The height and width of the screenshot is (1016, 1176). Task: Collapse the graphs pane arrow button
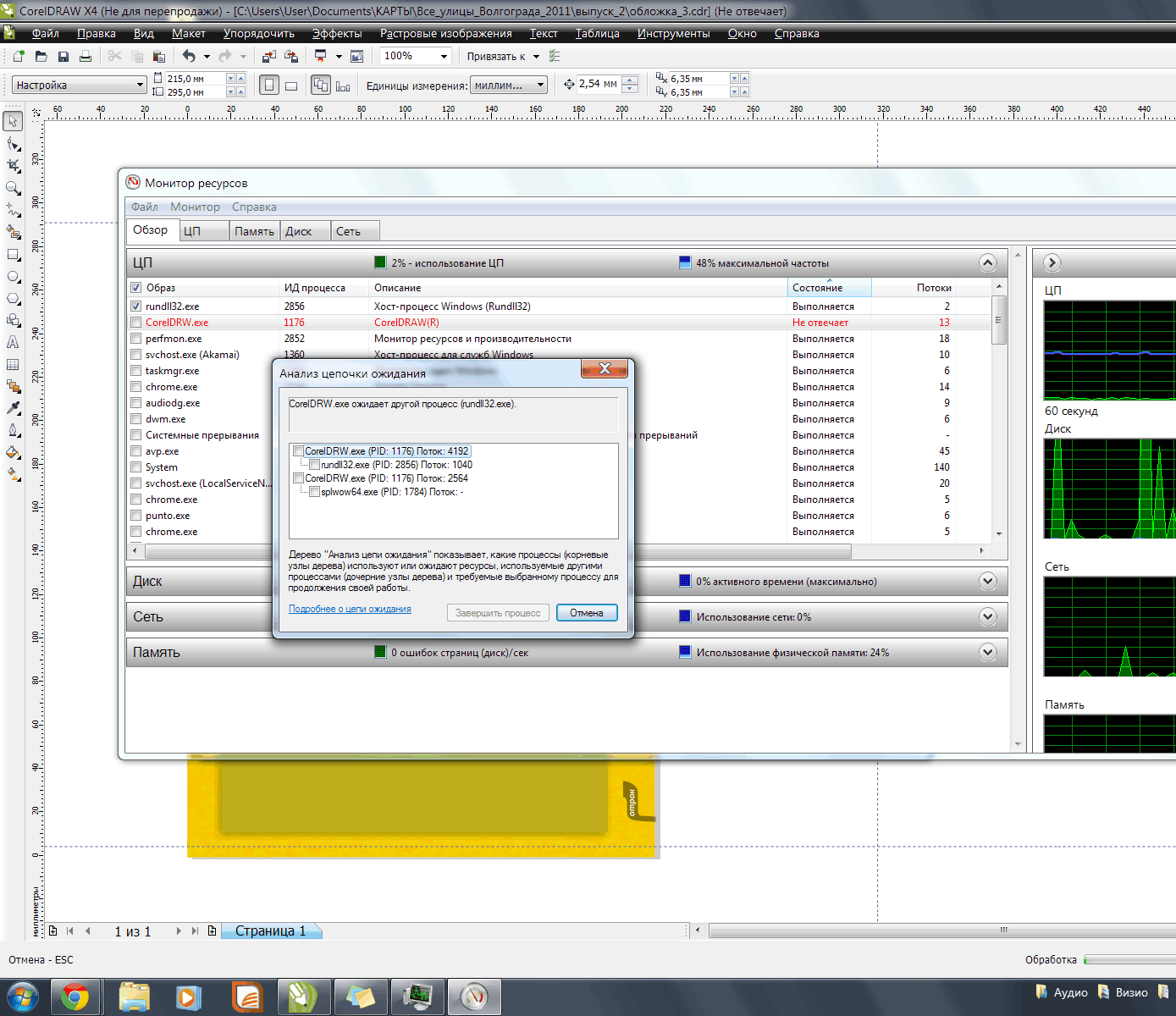point(1052,262)
